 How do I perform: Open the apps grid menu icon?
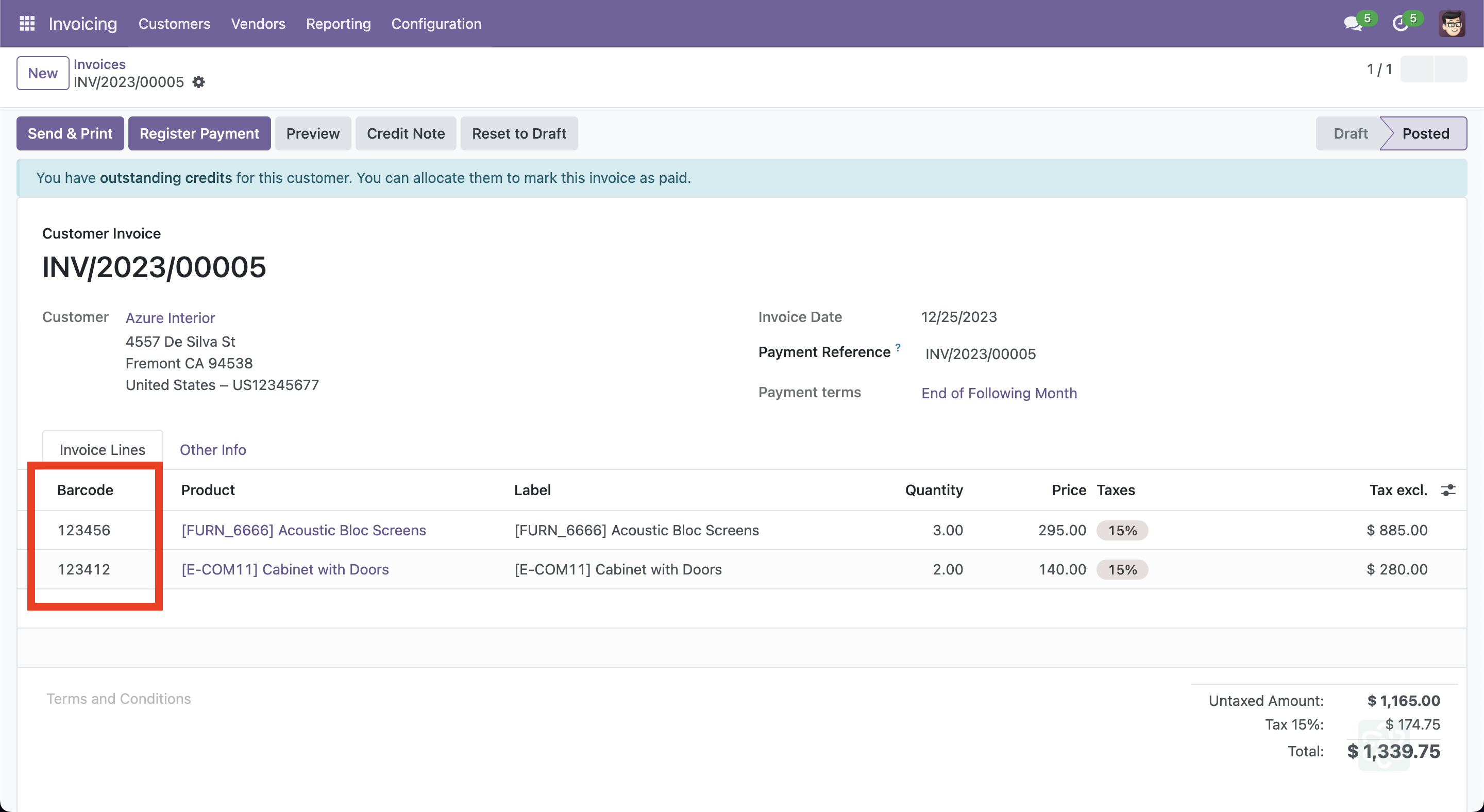(x=27, y=24)
